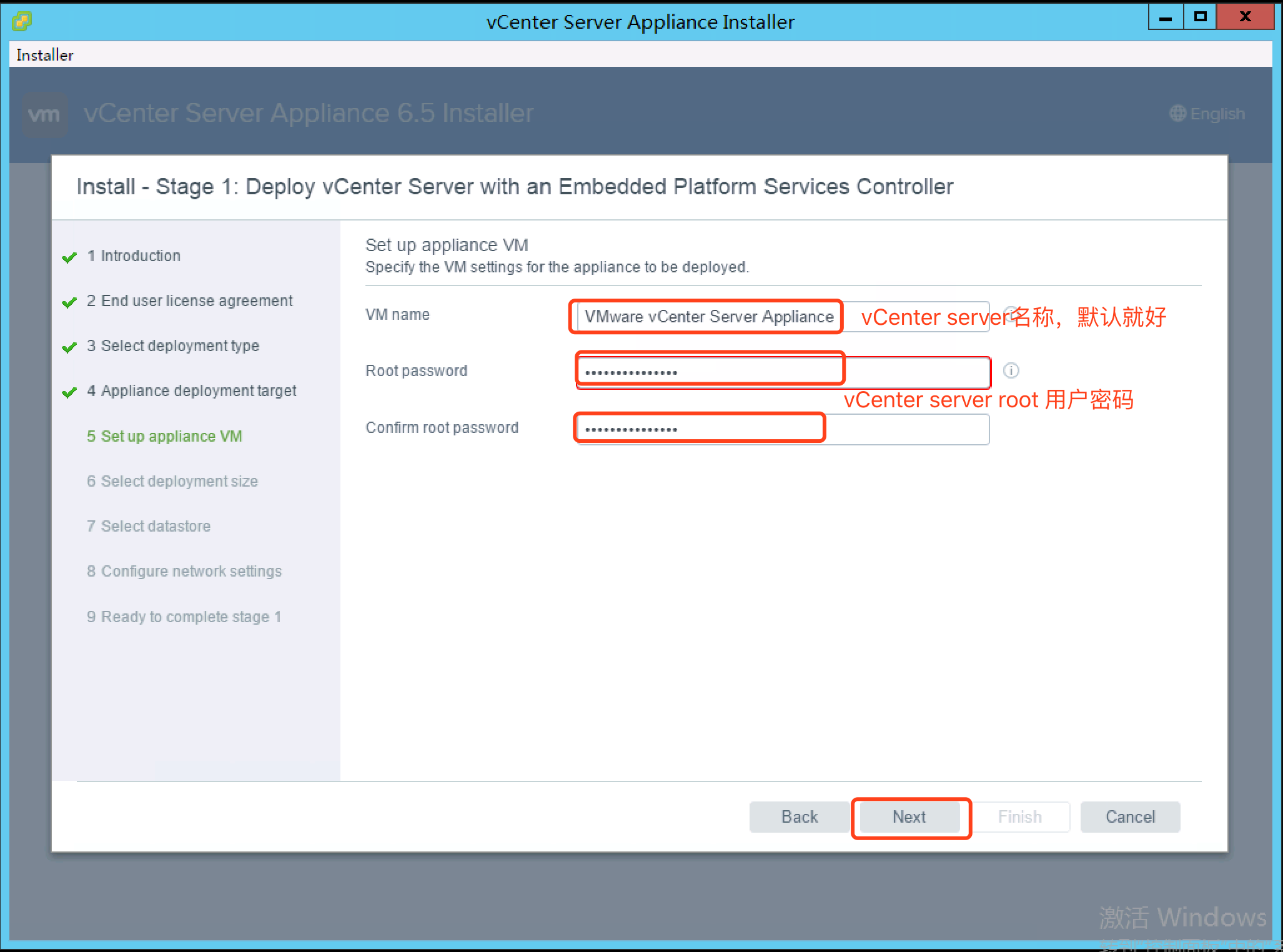Go to step 3 Select deployment type
Image resolution: width=1283 pixels, height=952 pixels.
click(x=173, y=345)
